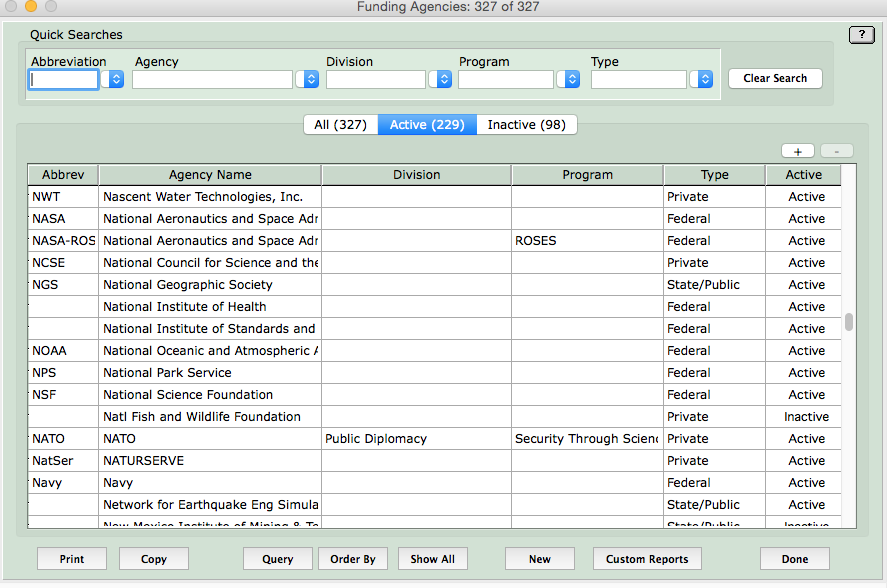The height and width of the screenshot is (588, 887).
Task: Click the plus button to add record
Action: [x=797, y=151]
